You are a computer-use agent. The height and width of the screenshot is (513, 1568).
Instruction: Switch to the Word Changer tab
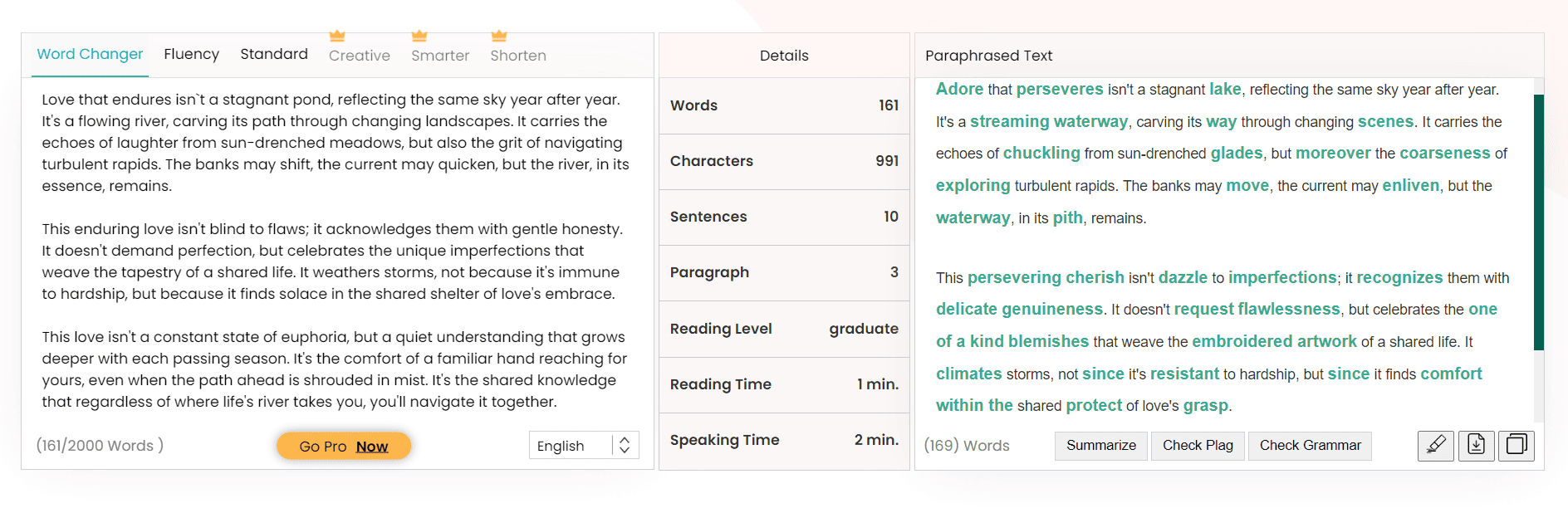pos(90,55)
